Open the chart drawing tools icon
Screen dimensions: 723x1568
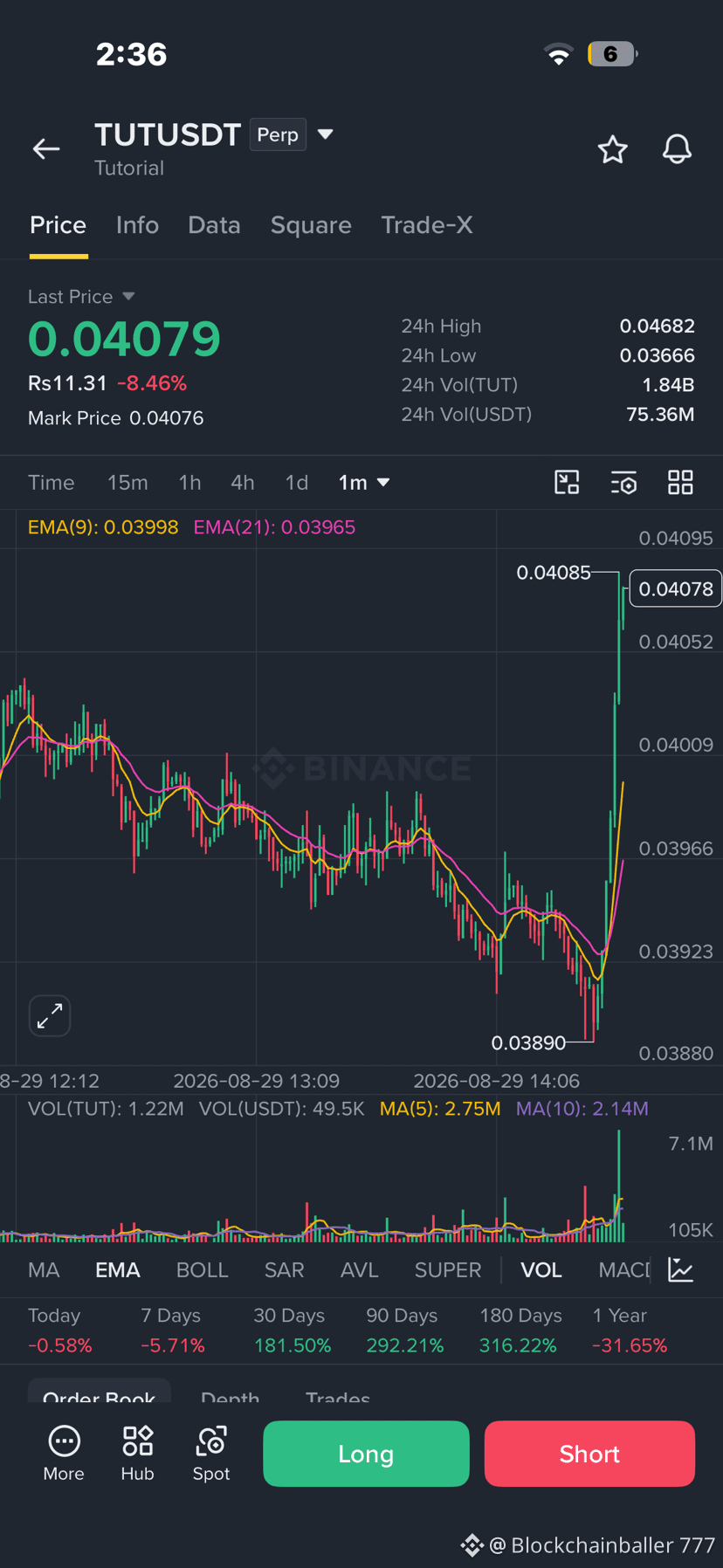tap(567, 482)
